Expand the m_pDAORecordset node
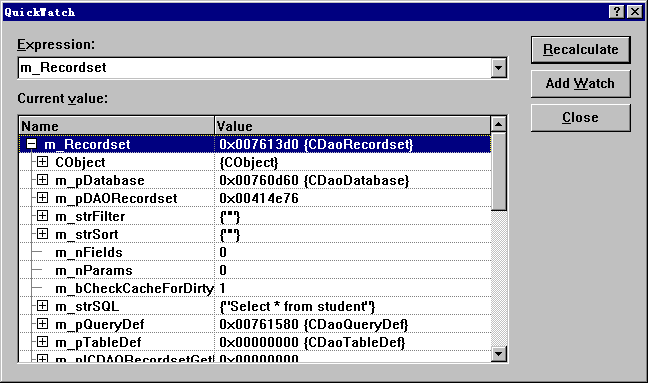648x383 pixels. [x=42, y=197]
